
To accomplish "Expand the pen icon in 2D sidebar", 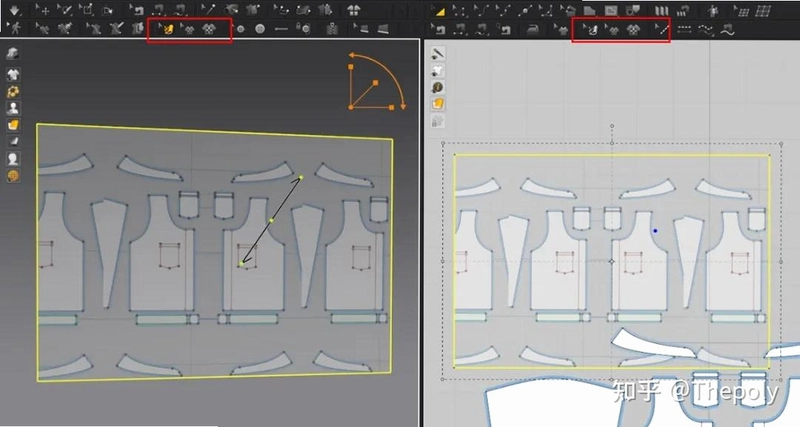I will tap(437, 53).
